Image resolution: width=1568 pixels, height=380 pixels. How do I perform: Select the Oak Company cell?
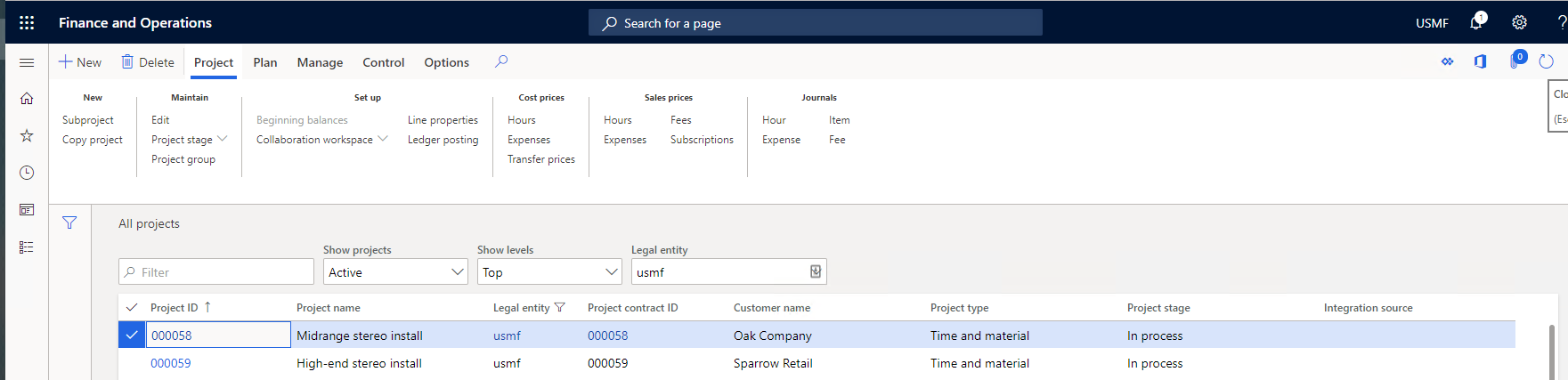pos(773,336)
